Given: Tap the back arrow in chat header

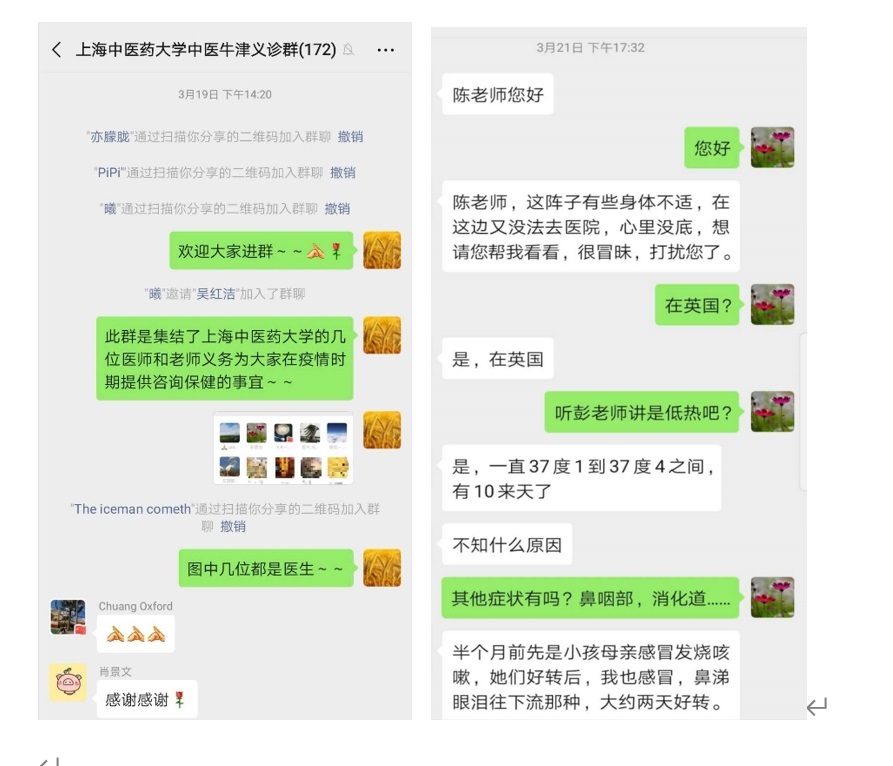Looking at the screenshot, I should coord(56,50).
